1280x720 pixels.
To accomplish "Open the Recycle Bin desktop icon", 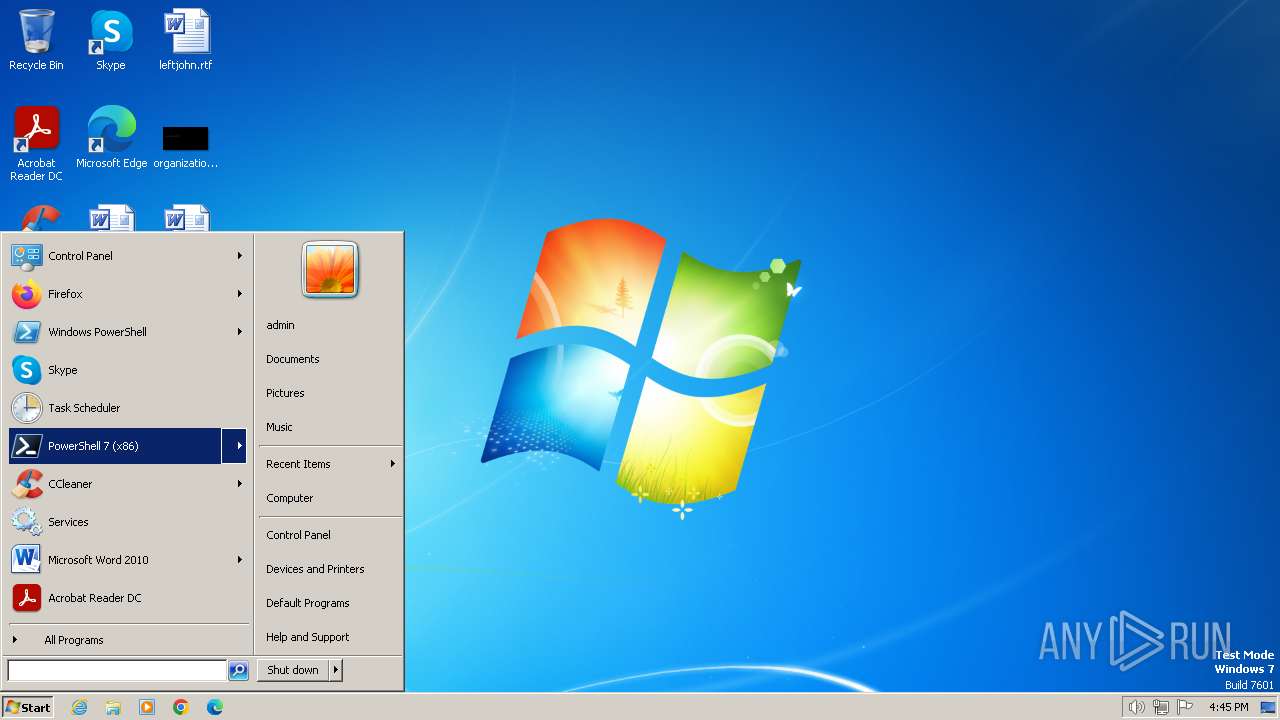I will pos(36,40).
